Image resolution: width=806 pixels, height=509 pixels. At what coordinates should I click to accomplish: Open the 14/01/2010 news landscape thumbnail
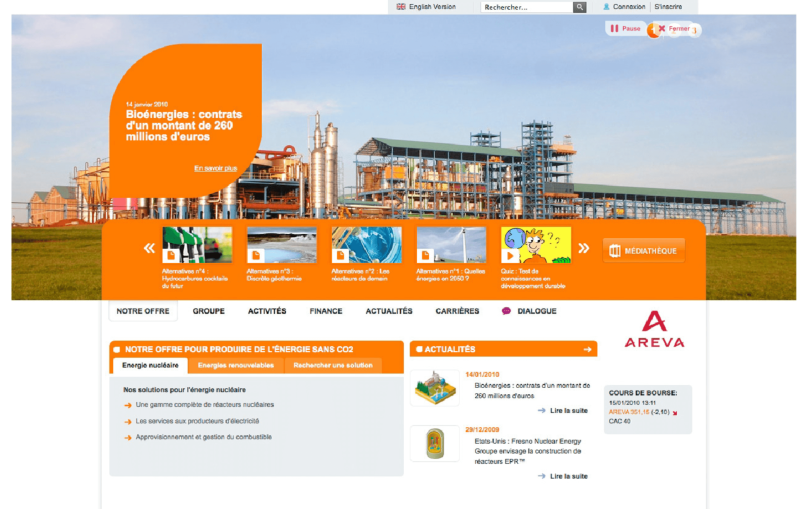(x=435, y=388)
